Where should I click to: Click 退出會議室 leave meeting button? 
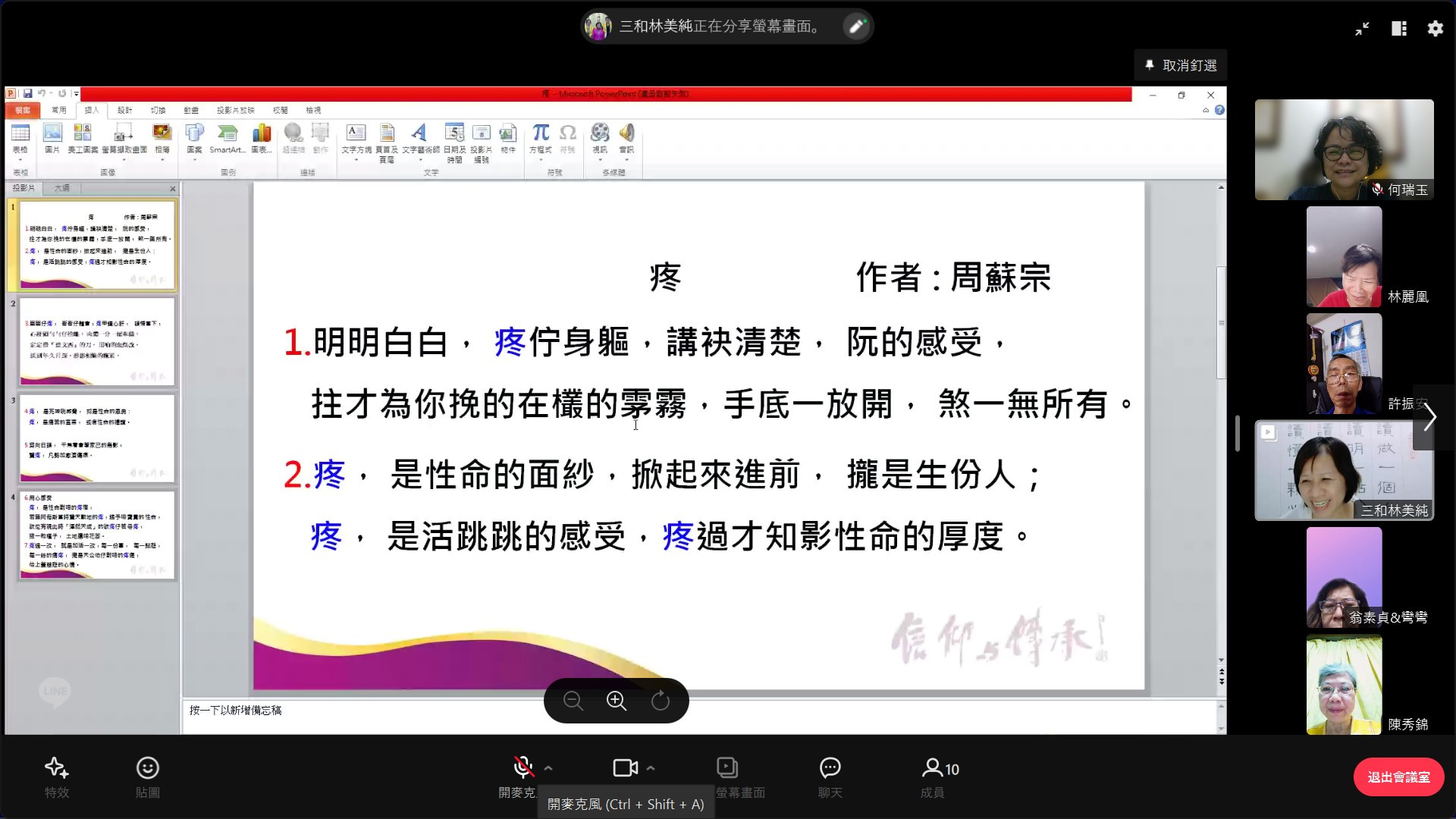pyautogui.click(x=1398, y=777)
